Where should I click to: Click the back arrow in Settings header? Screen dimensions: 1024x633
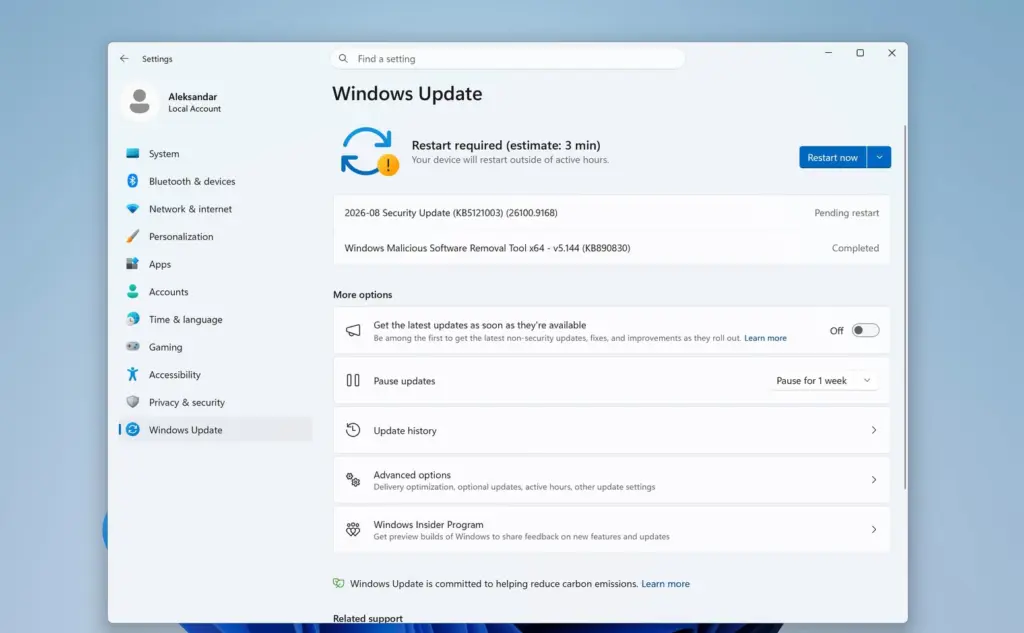click(124, 58)
